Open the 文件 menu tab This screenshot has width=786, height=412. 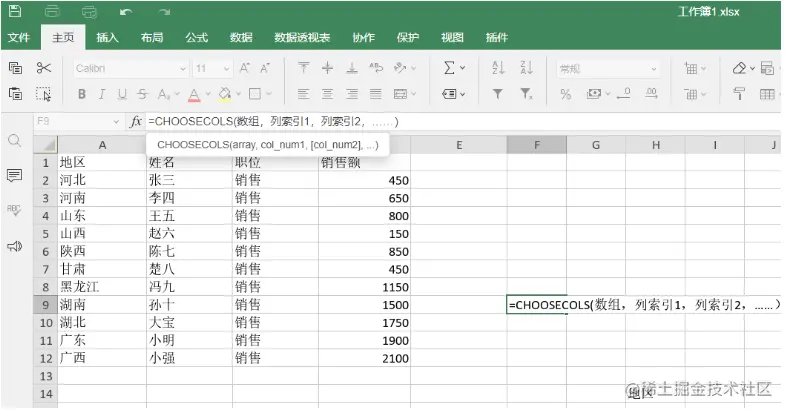(x=19, y=38)
